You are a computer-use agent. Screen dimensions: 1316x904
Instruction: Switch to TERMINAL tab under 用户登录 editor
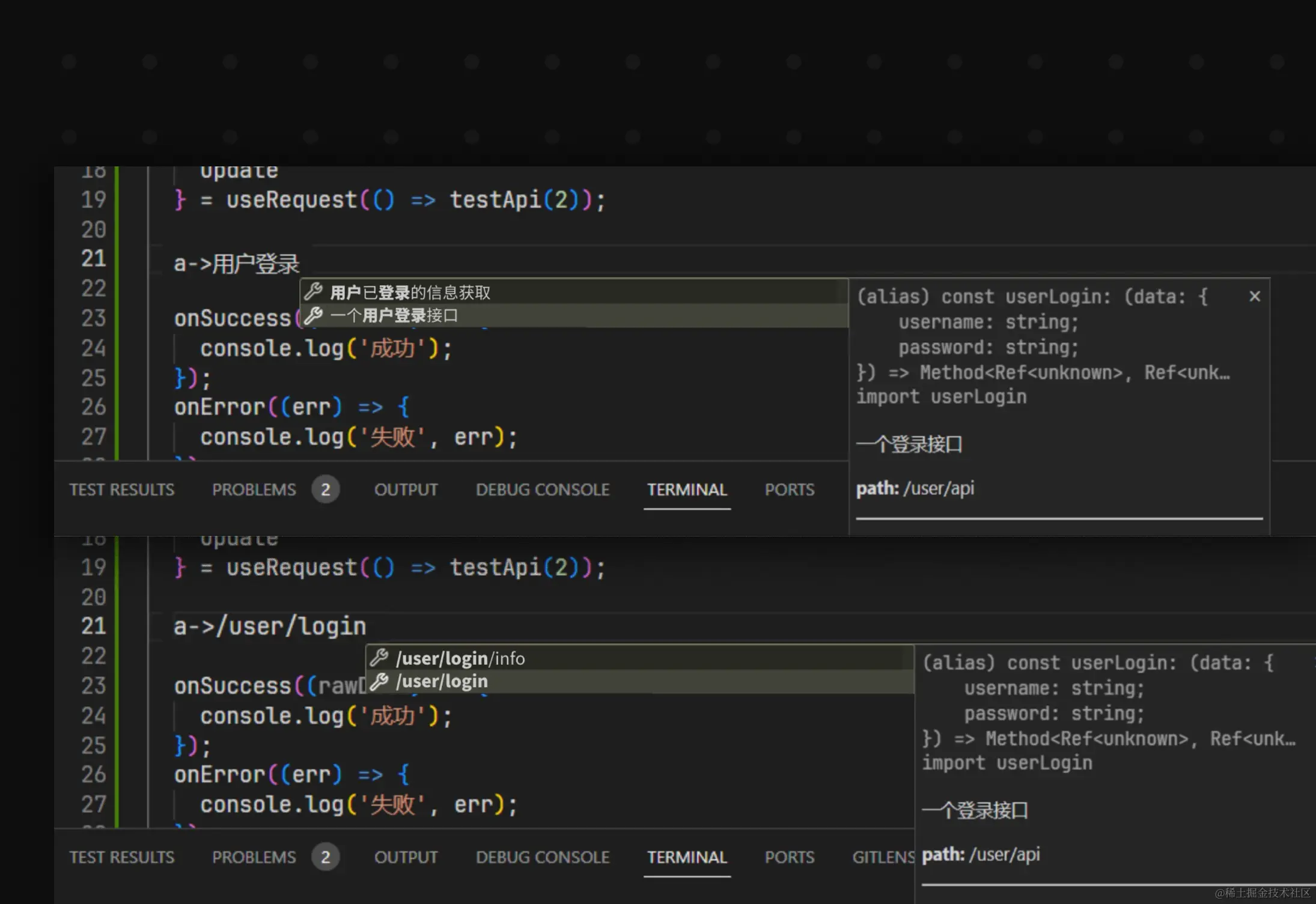(x=687, y=490)
